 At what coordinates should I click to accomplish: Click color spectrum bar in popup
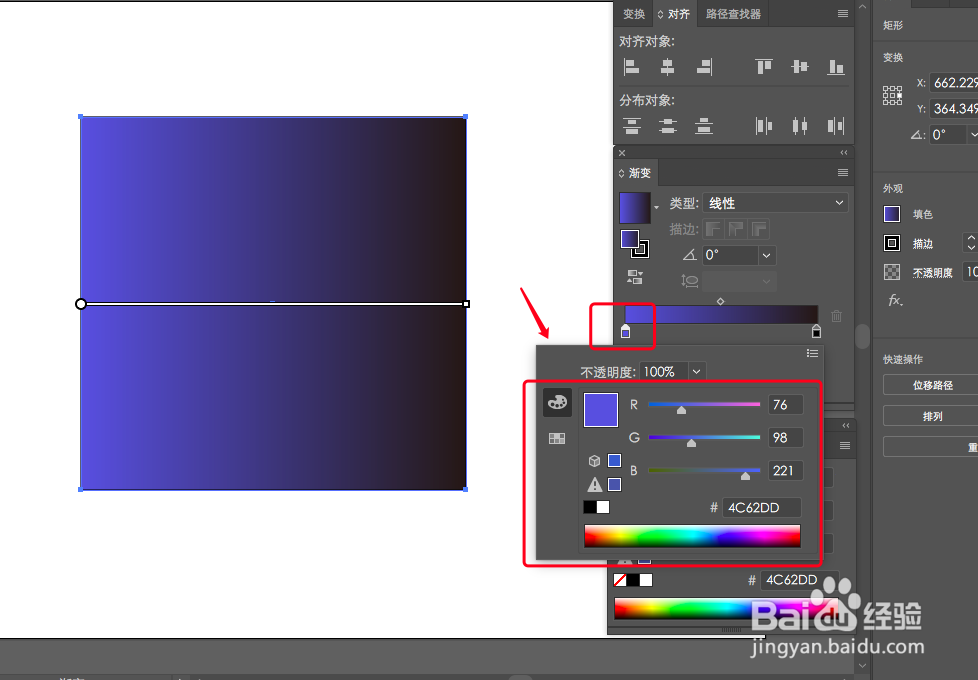point(692,536)
